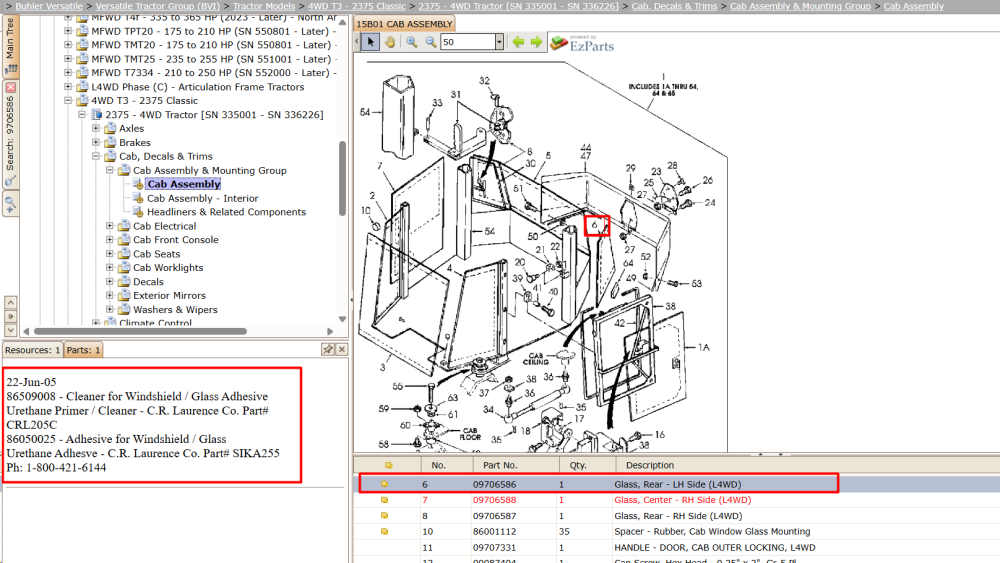
Task: Open Cab Assembly & Mounting Group breadcrumb
Action: click(800, 6)
